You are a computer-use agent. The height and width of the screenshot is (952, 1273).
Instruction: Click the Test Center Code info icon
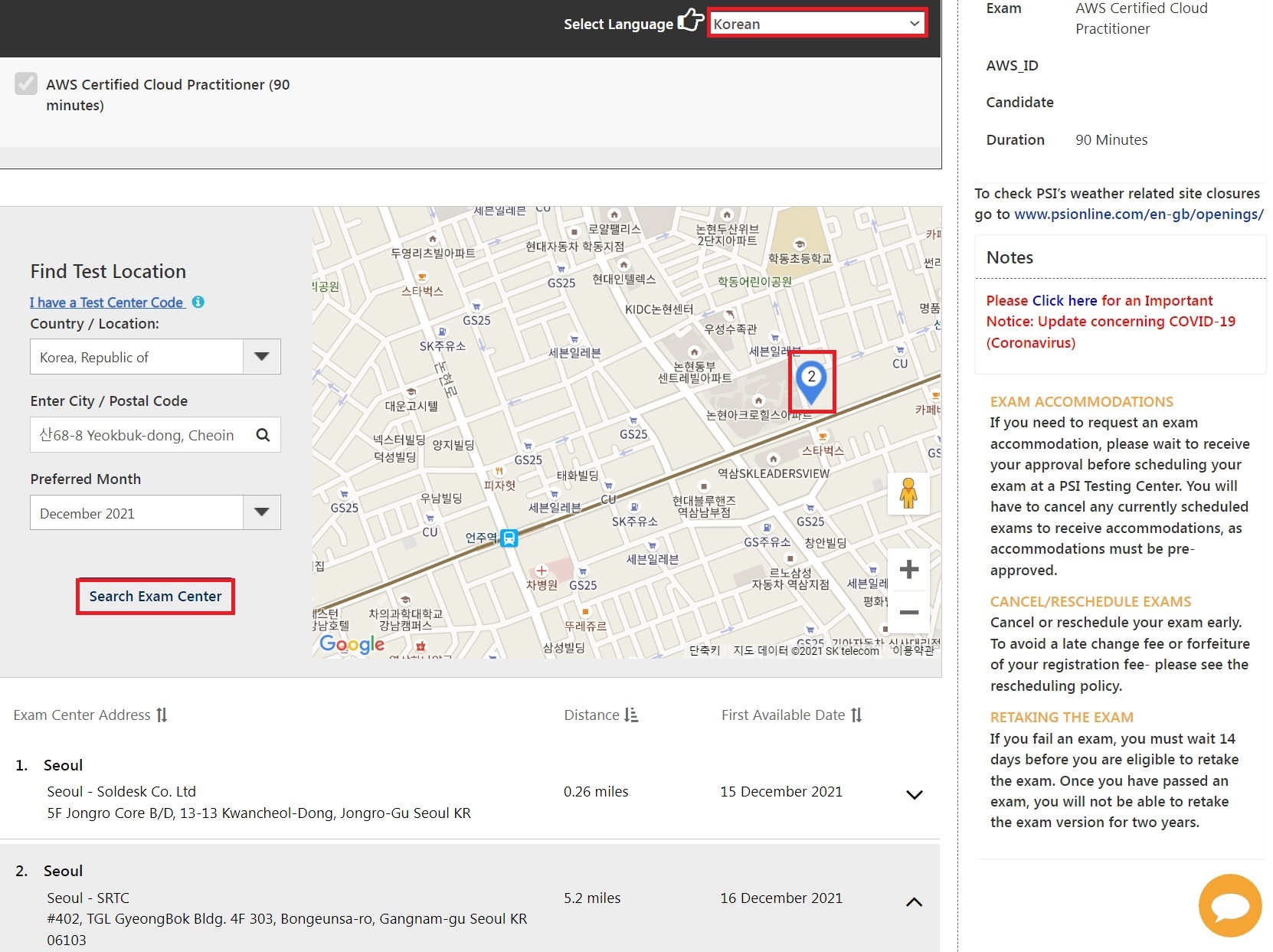(198, 302)
